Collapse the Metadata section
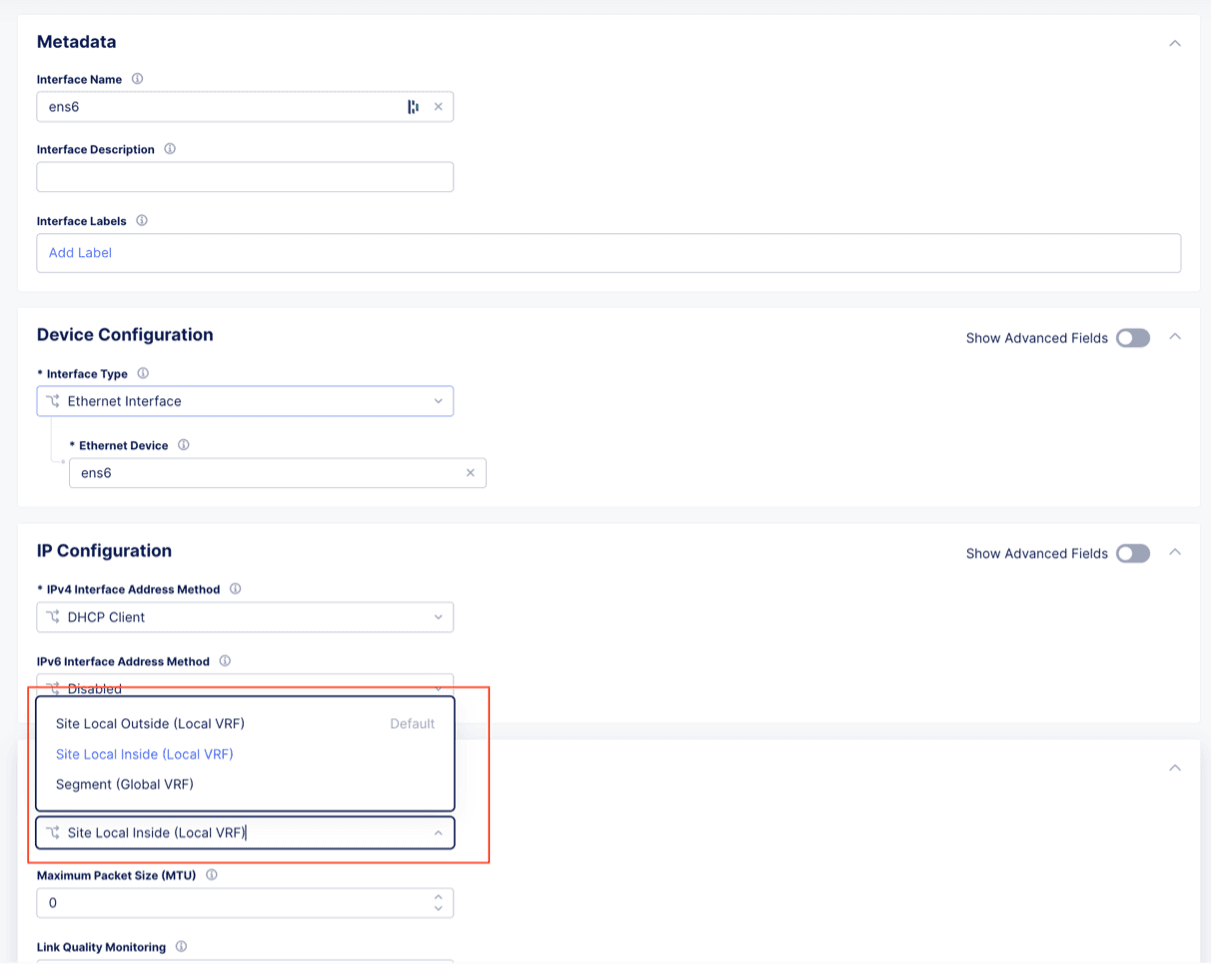Viewport: 1216px width, 968px height. (1175, 43)
